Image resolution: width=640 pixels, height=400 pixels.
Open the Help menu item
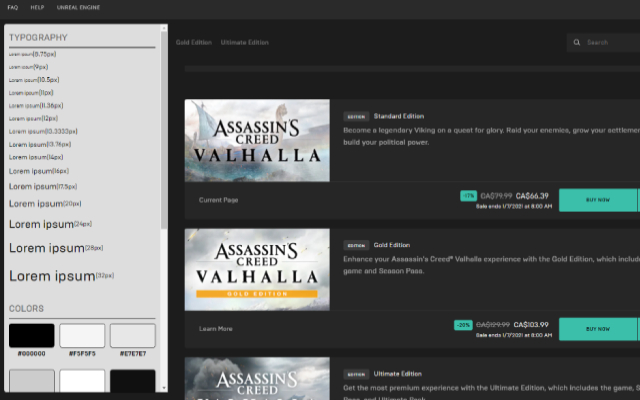(x=37, y=7)
